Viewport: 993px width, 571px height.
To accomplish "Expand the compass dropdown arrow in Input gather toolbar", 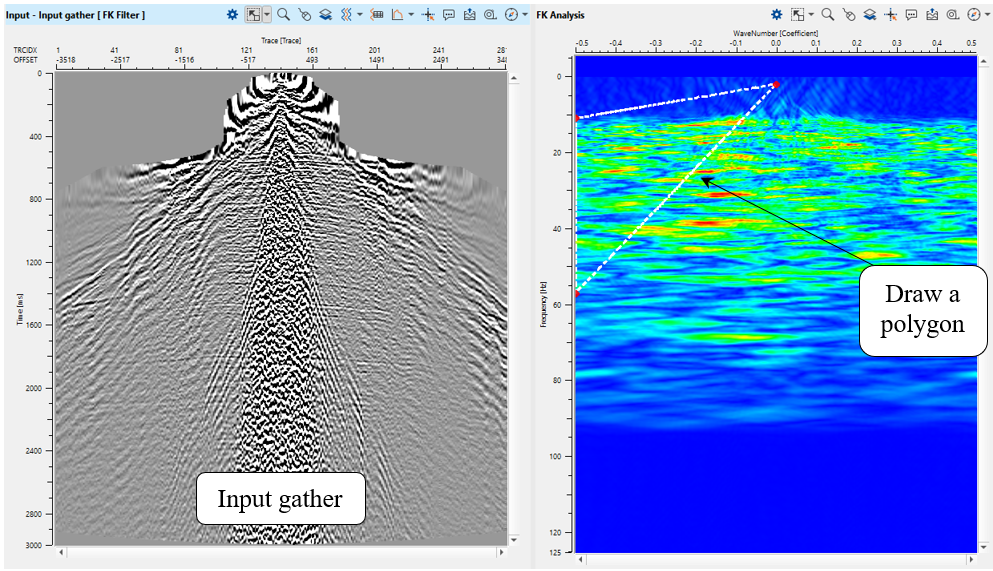I will (x=525, y=15).
